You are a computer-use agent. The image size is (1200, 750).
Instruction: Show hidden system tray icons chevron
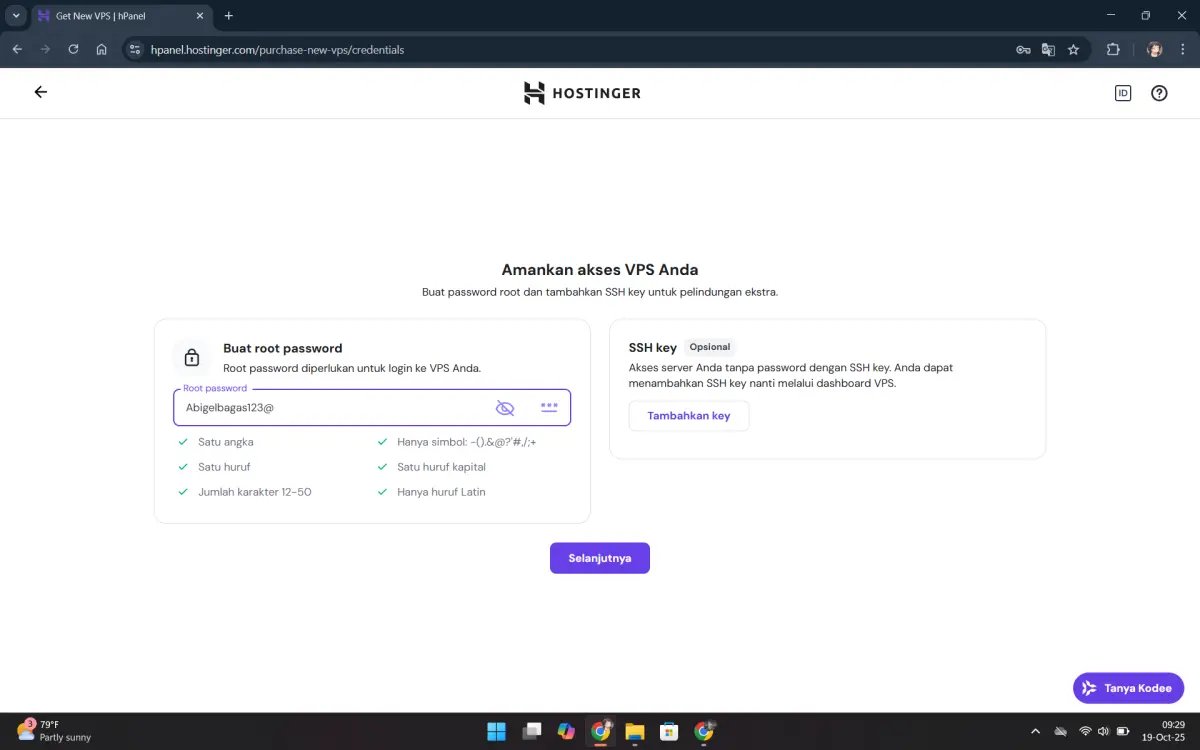coord(1035,731)
